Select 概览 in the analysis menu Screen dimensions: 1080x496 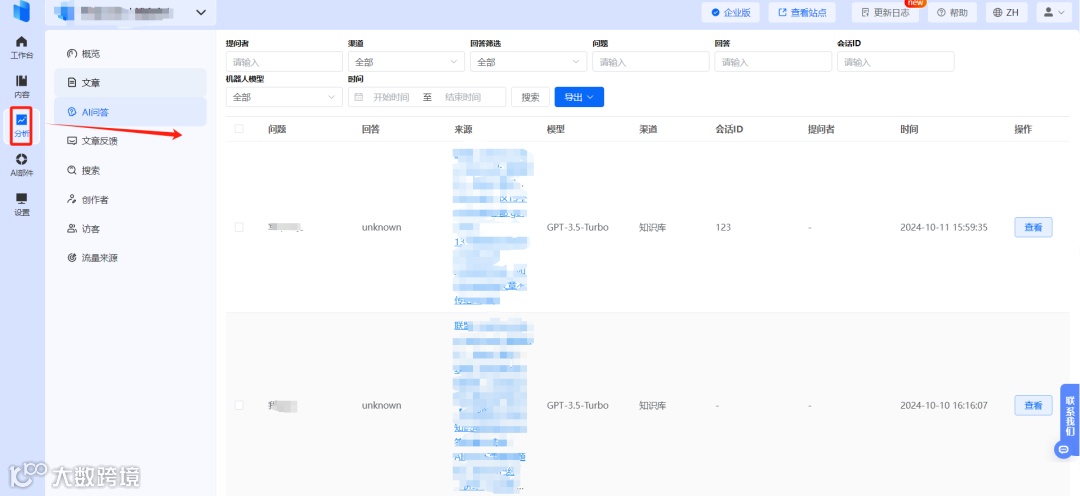[130, 54]
